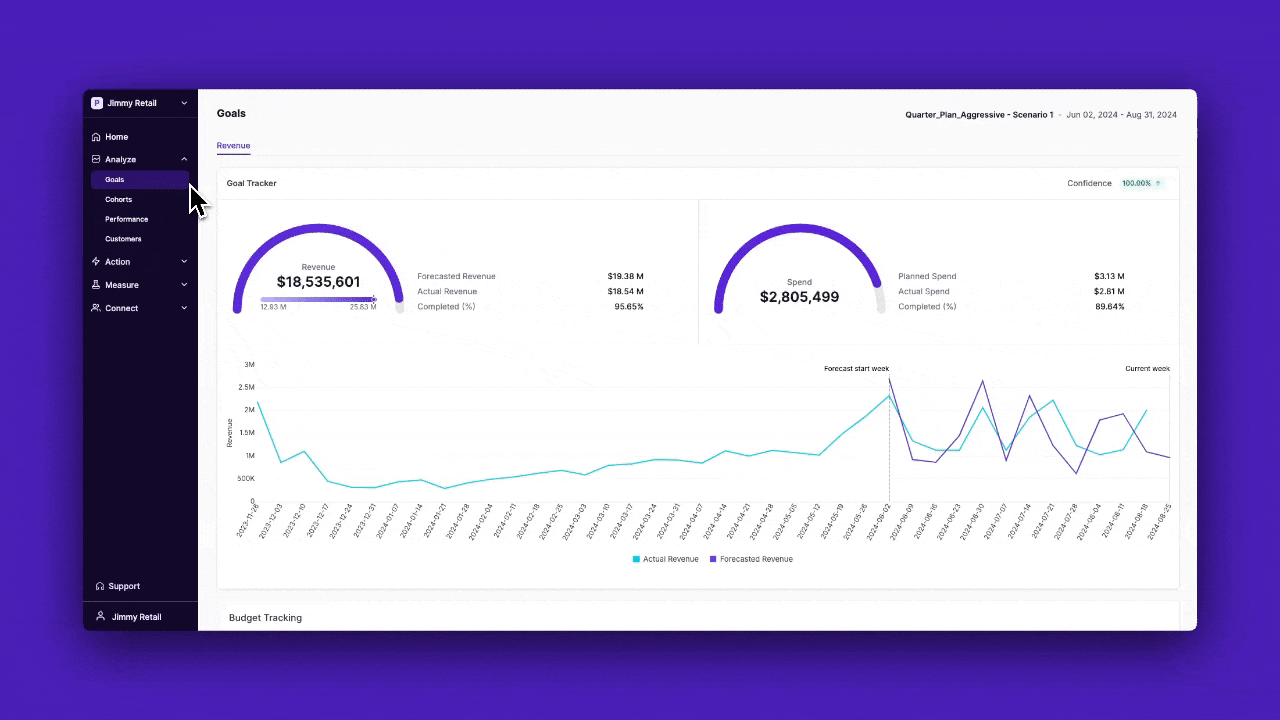Click the Confidence 100.00% badge
This screenshot has width=1280, height=720.
click(x=1142, y=184)
